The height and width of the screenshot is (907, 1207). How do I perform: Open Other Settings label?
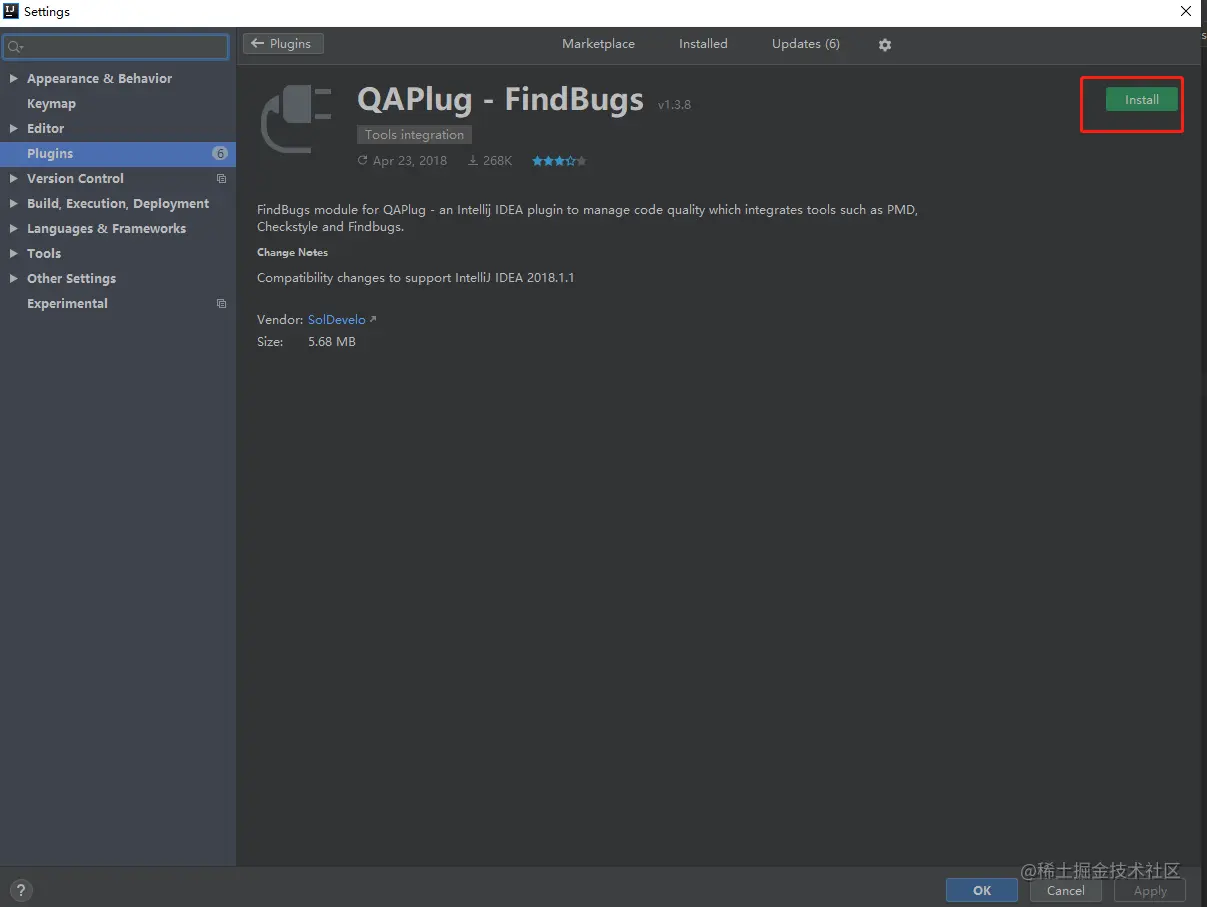tap(71, 279)
